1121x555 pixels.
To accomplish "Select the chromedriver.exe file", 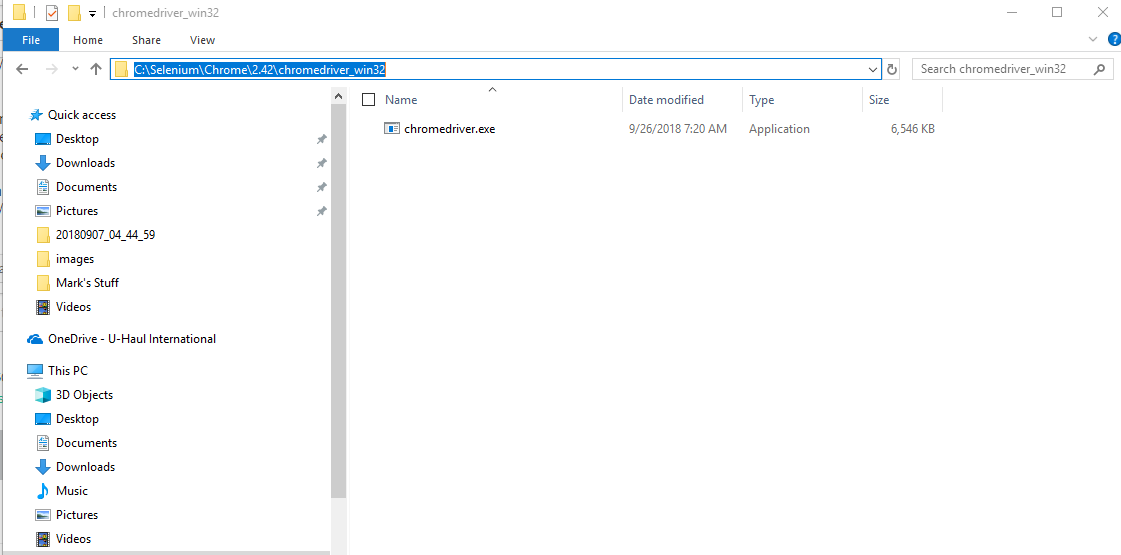I will 449,129.
